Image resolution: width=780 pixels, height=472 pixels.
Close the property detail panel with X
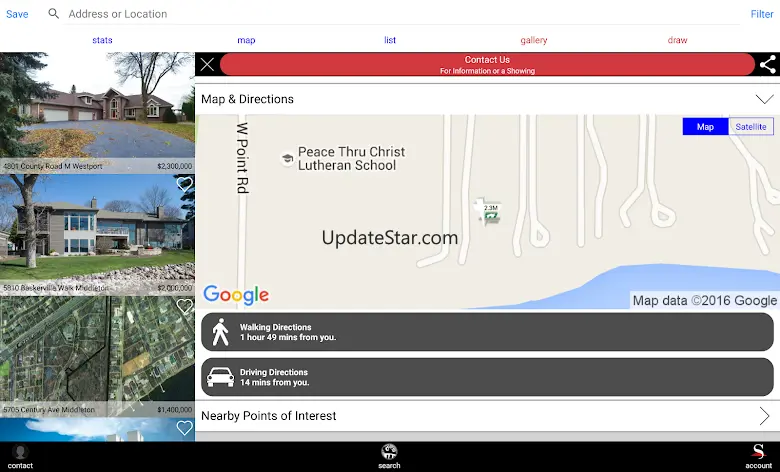pos(207,64)
